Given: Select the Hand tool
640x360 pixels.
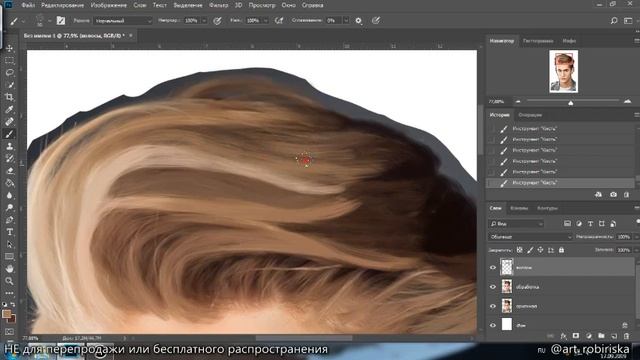Looking at the screenshot, I should pos(9,269).
